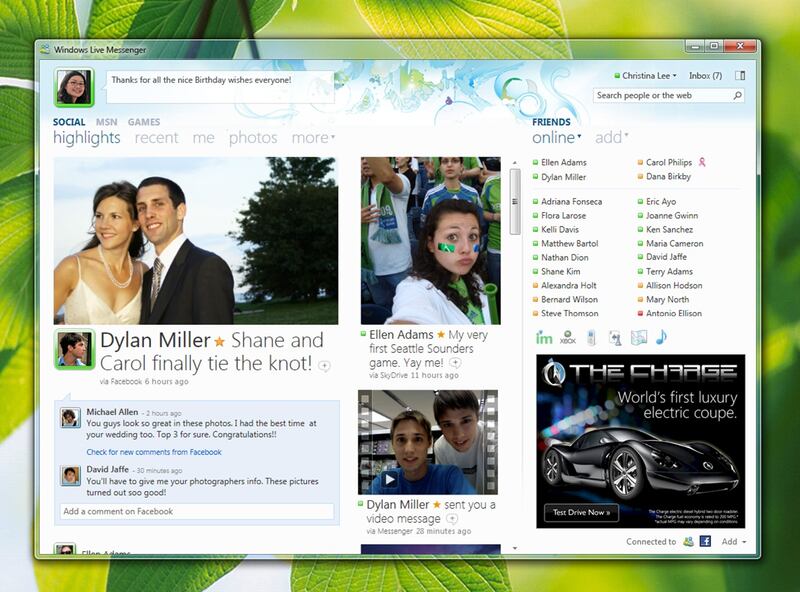Click the mobile device icon below friends

[x=591, y=338]
